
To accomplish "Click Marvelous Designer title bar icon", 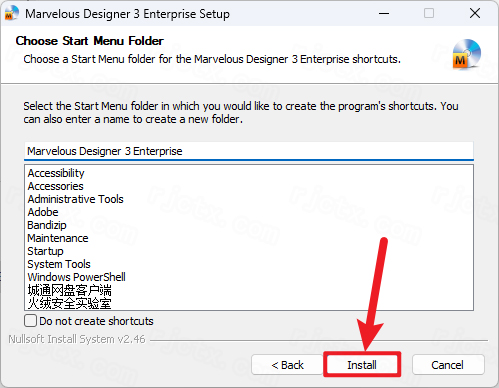I will pyautogui.click(x=11, y=13).
